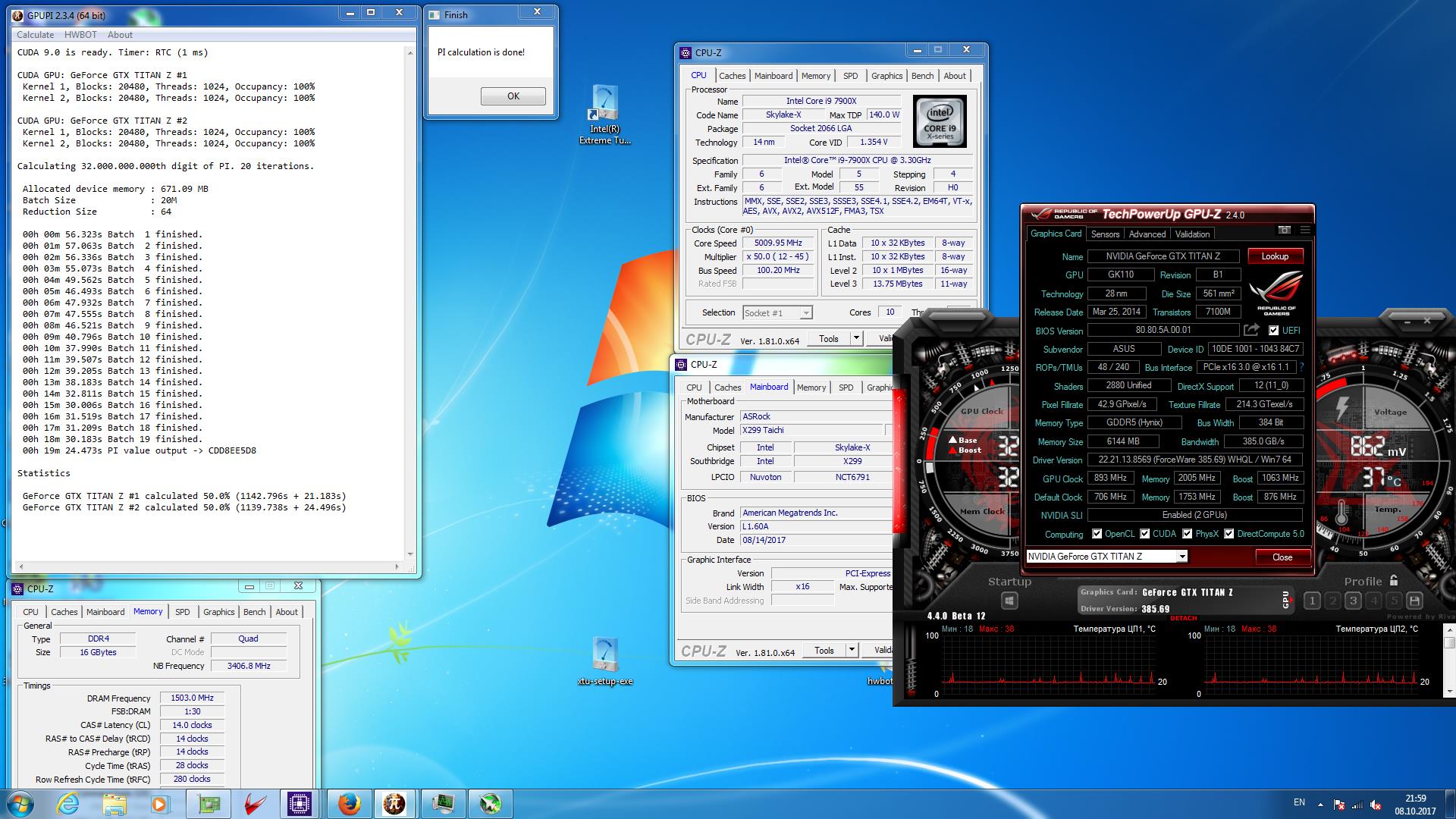Open Bench tab in top CPU-Z window

922,76
